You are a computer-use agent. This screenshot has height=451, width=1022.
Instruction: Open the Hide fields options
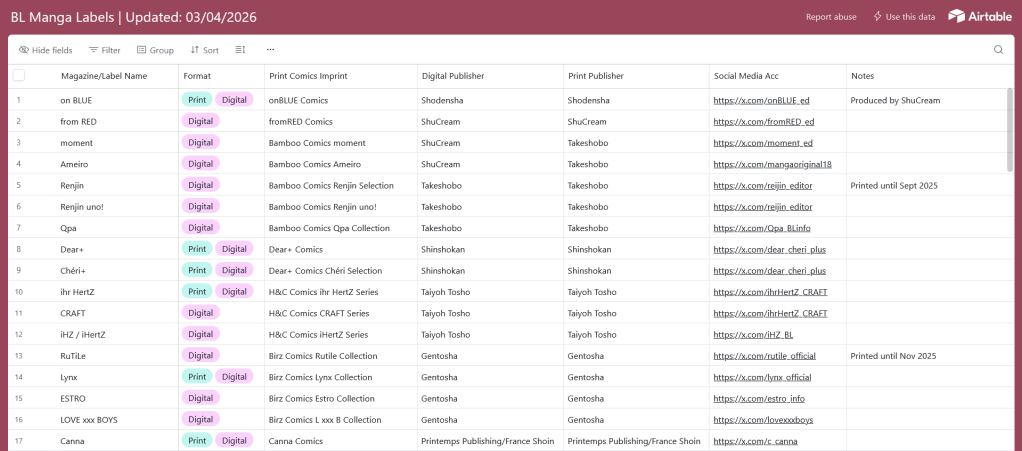pyautogui.click(x=45, y=50)
